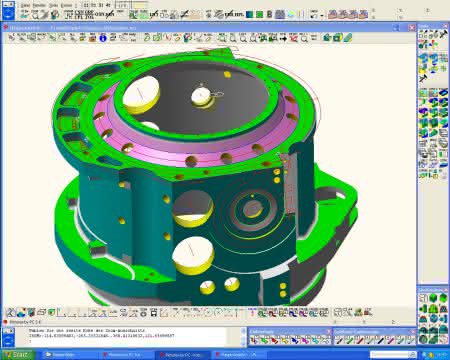Click the blue round info icon in the toolbar

[103, 38]
